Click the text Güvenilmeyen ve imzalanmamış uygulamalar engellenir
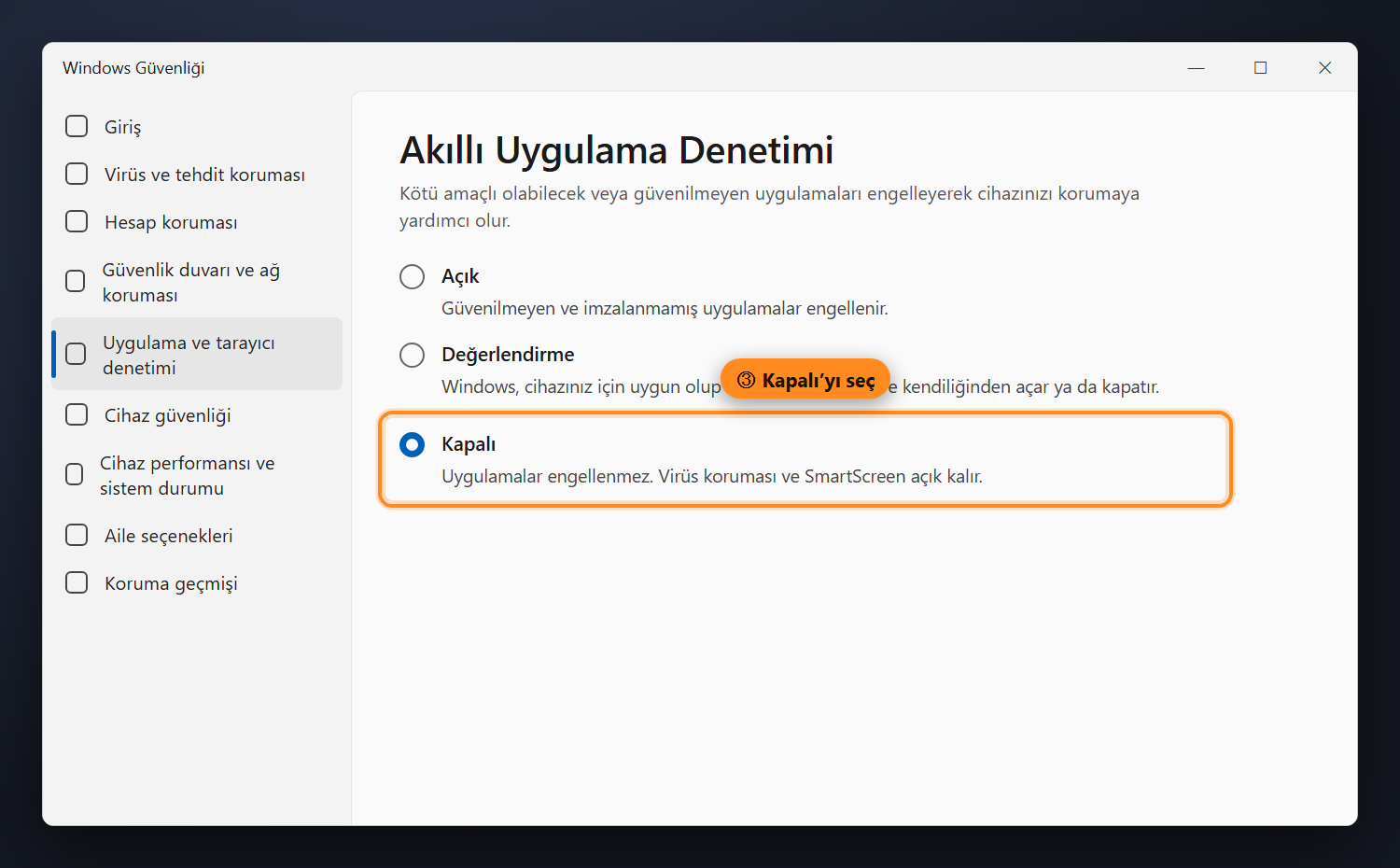This screenshot has width=1400, height=868. click(x=665, y=308)
